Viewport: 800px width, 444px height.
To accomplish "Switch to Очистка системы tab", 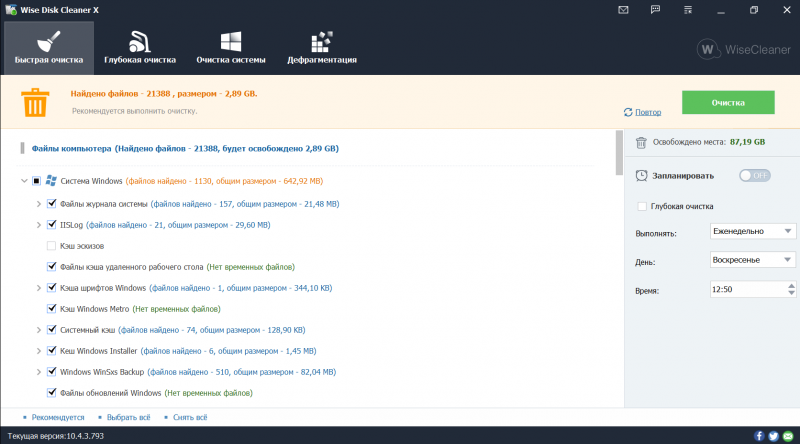I will coord(231,48).
